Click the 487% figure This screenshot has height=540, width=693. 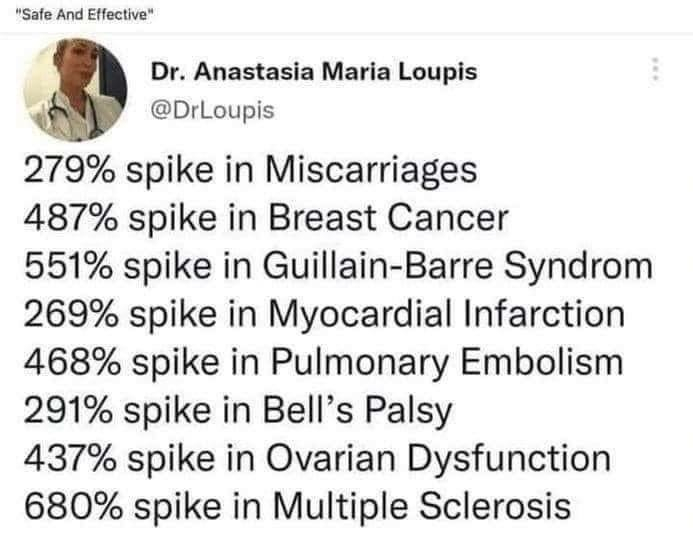[71, 218]
